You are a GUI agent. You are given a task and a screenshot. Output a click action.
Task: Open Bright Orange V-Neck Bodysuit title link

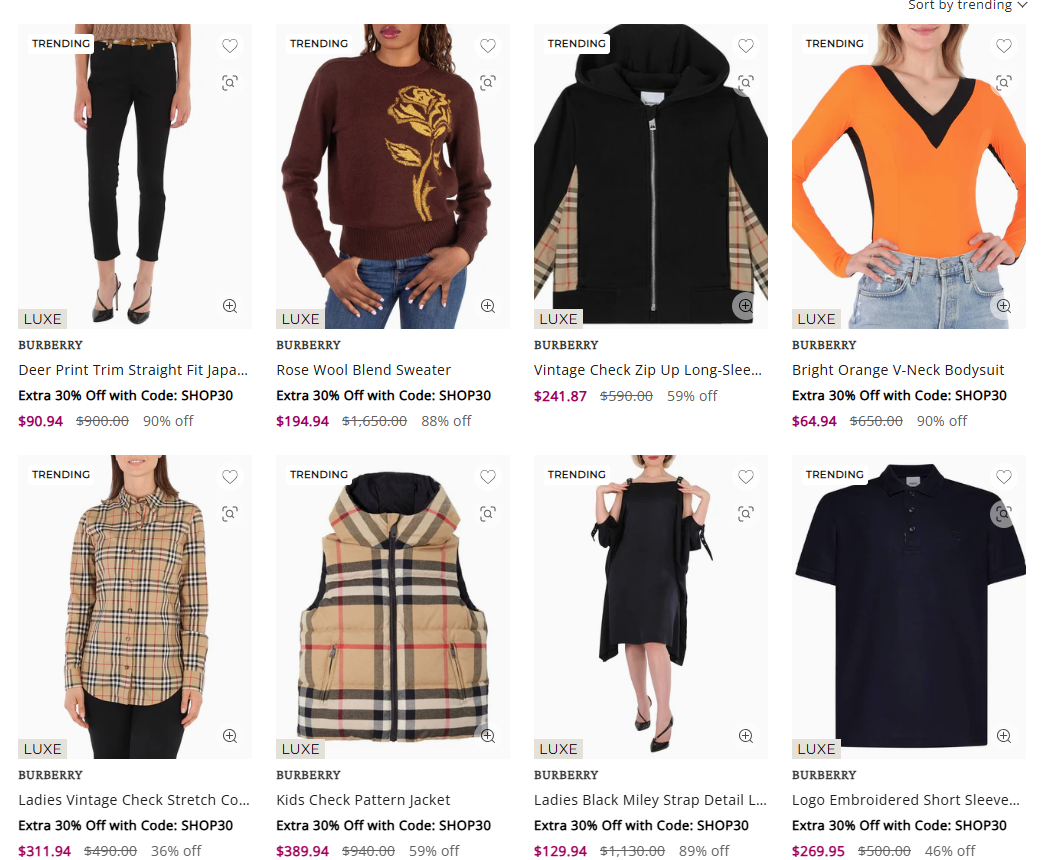[x=898, y=370]
